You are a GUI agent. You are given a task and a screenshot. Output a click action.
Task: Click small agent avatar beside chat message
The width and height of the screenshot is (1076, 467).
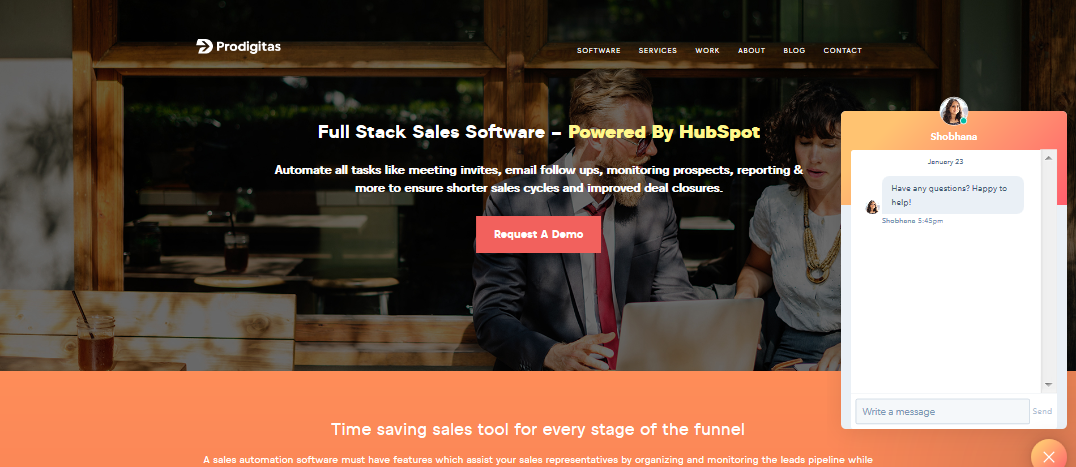(872, 207)
